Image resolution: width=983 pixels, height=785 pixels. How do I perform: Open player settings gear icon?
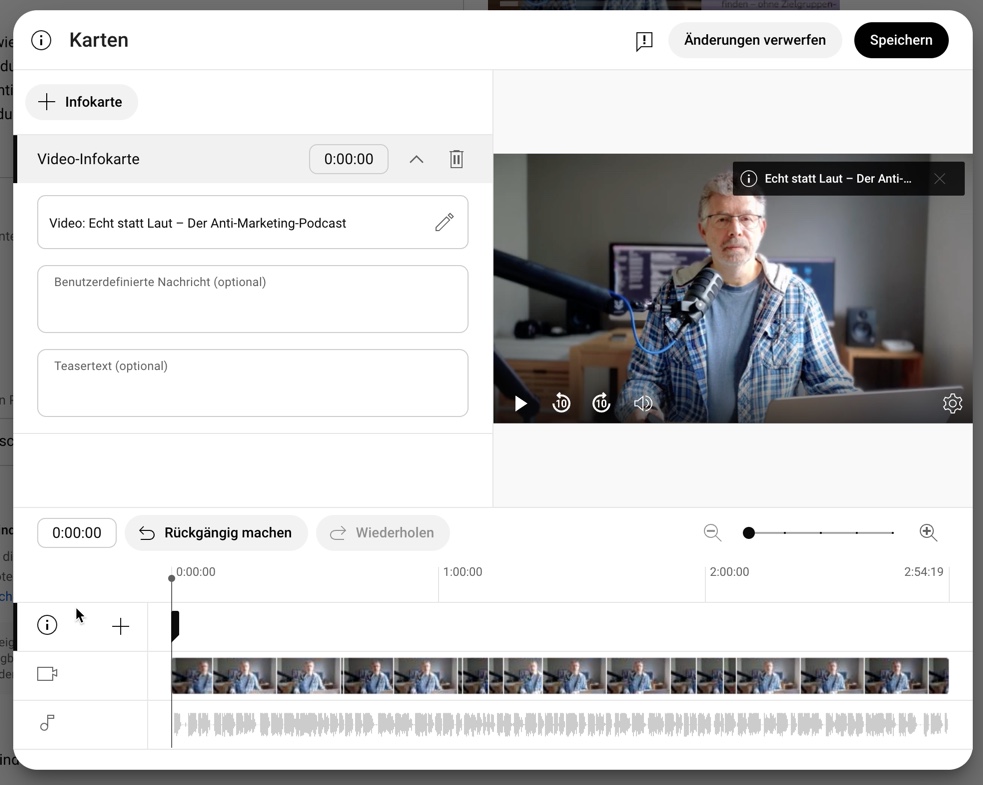951,403
